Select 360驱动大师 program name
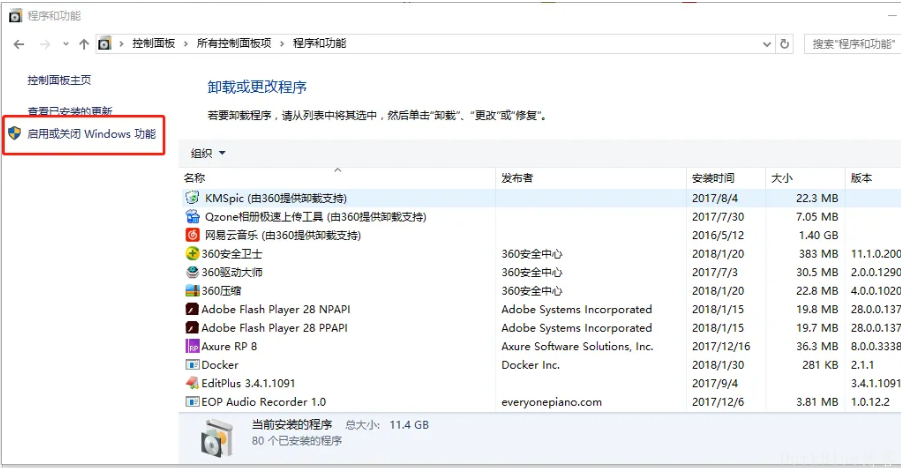The width and height of the screenshot is (901, 468). (x=232, y=272)
